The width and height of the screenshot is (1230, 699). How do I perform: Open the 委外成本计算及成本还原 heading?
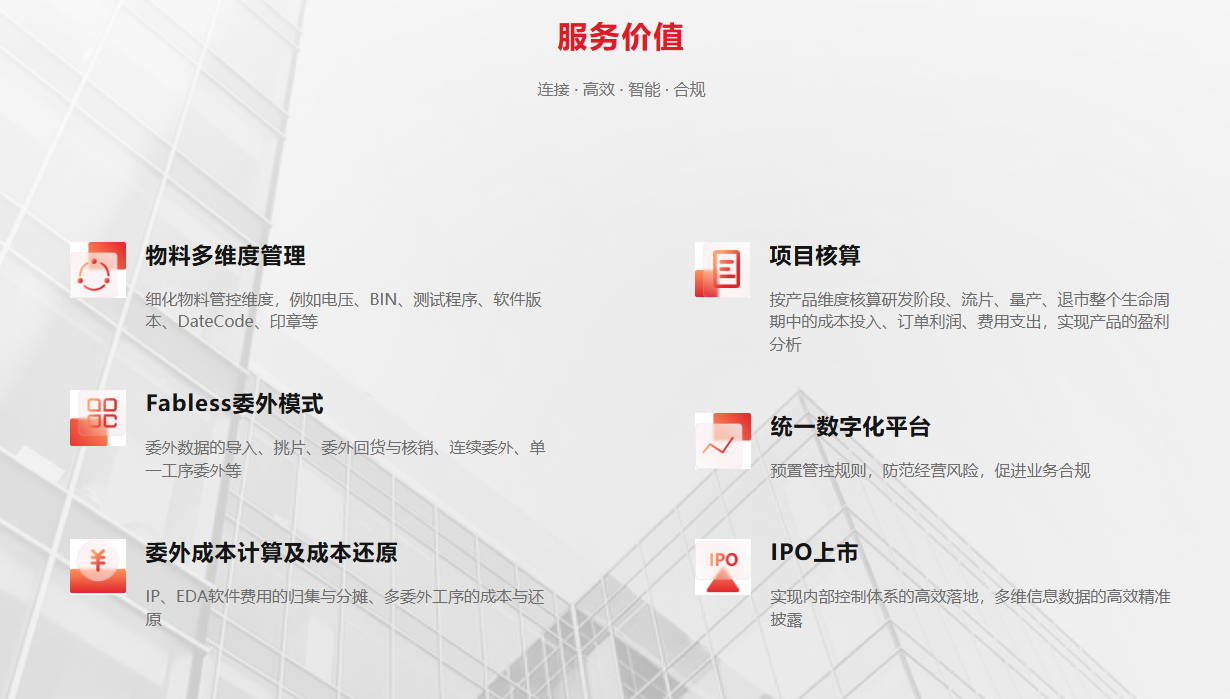[271, 553]
